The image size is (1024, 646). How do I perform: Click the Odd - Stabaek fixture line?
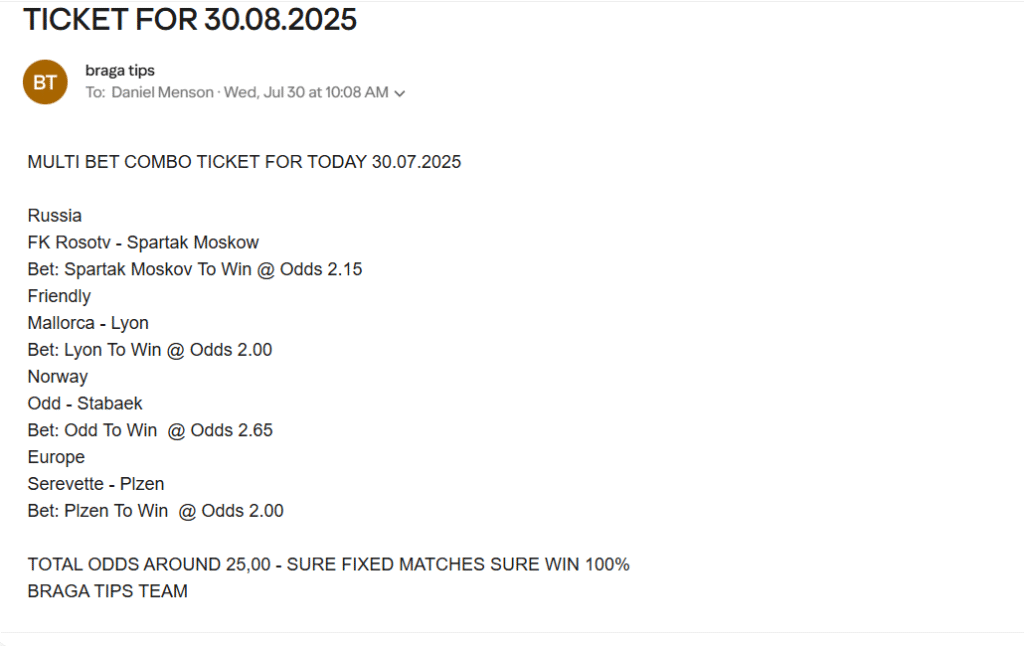85,403
